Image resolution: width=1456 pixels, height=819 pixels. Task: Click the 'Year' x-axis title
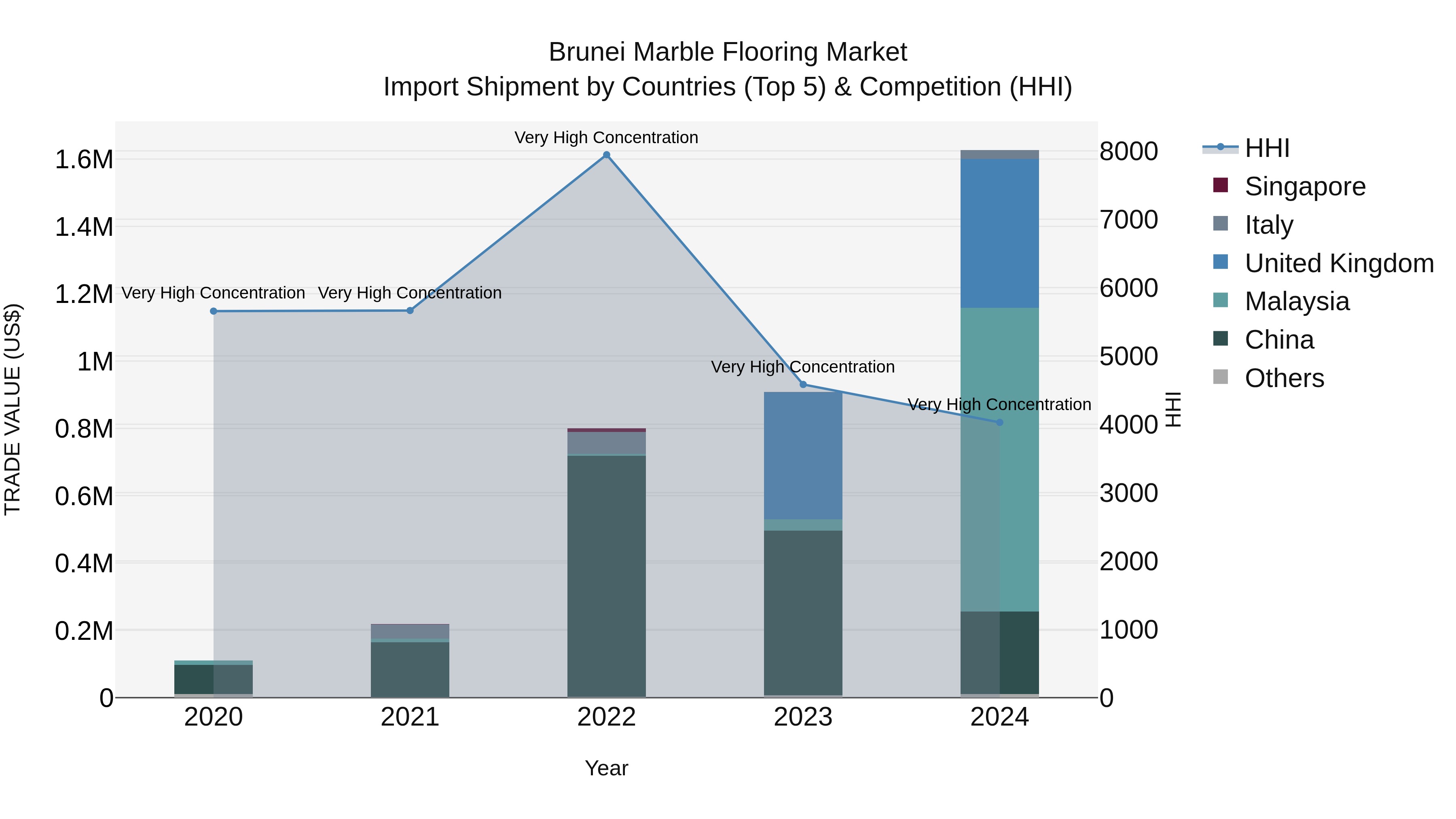coord(607,769)
